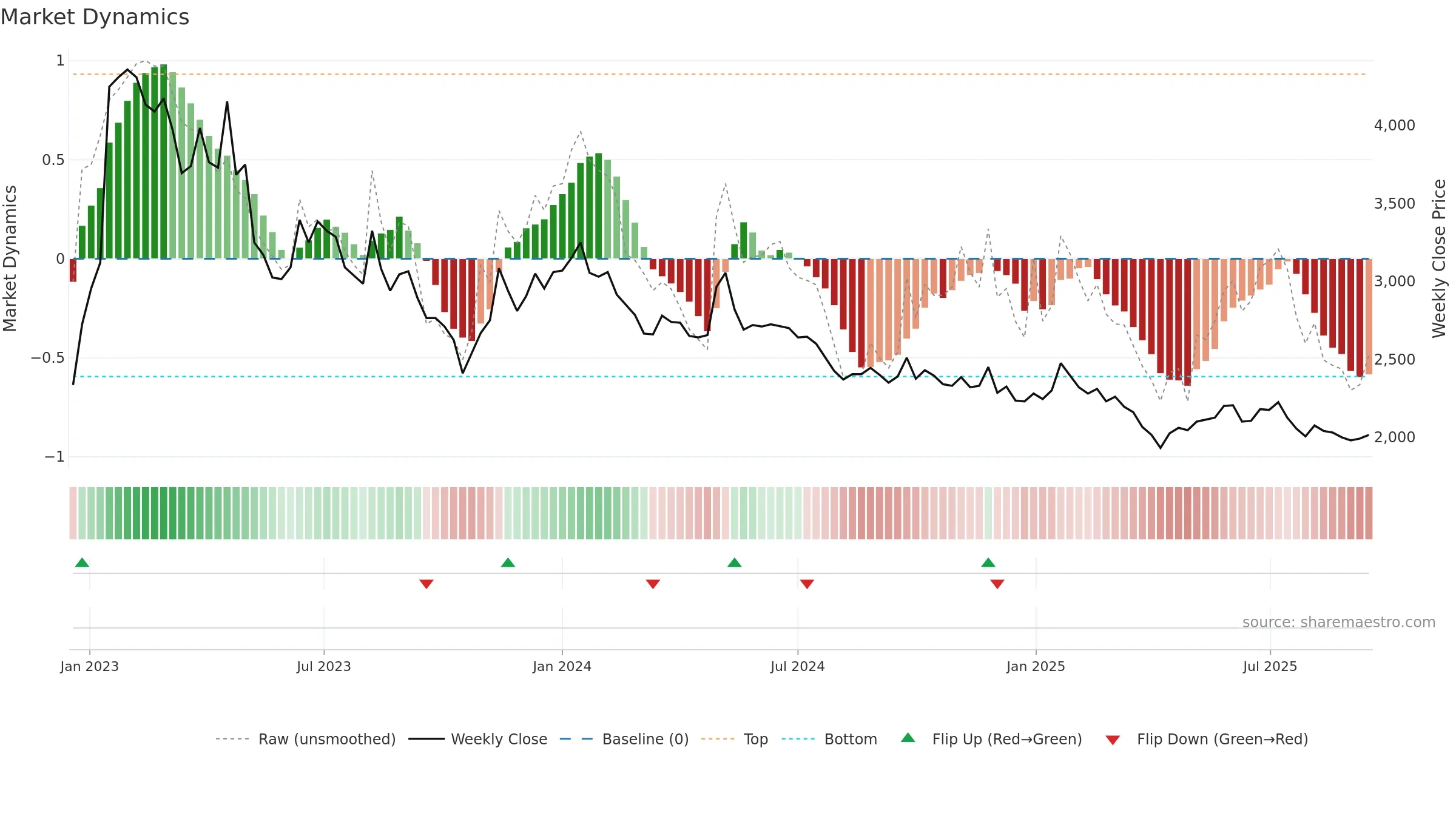Click the Jan 2024 axis label

coord(562,666)
